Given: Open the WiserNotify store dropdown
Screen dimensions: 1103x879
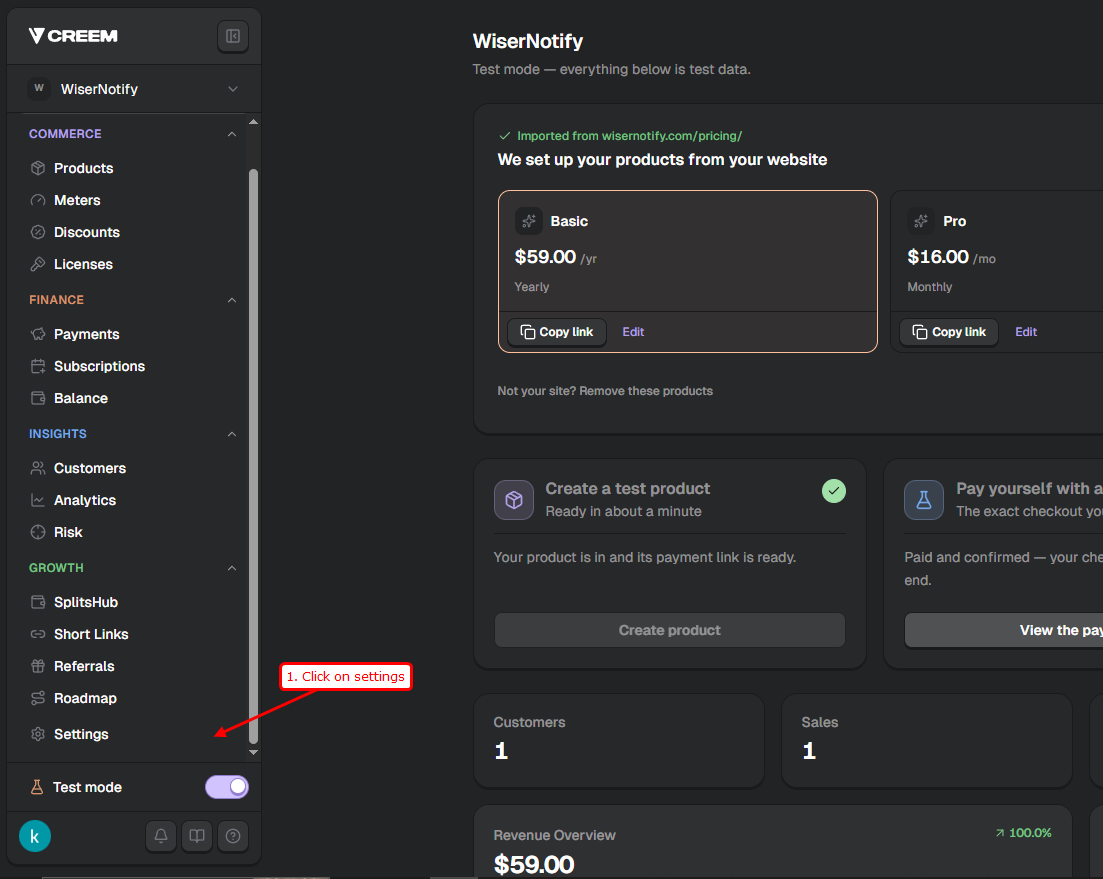Looking at the screenshot, I should pos(134,89).
